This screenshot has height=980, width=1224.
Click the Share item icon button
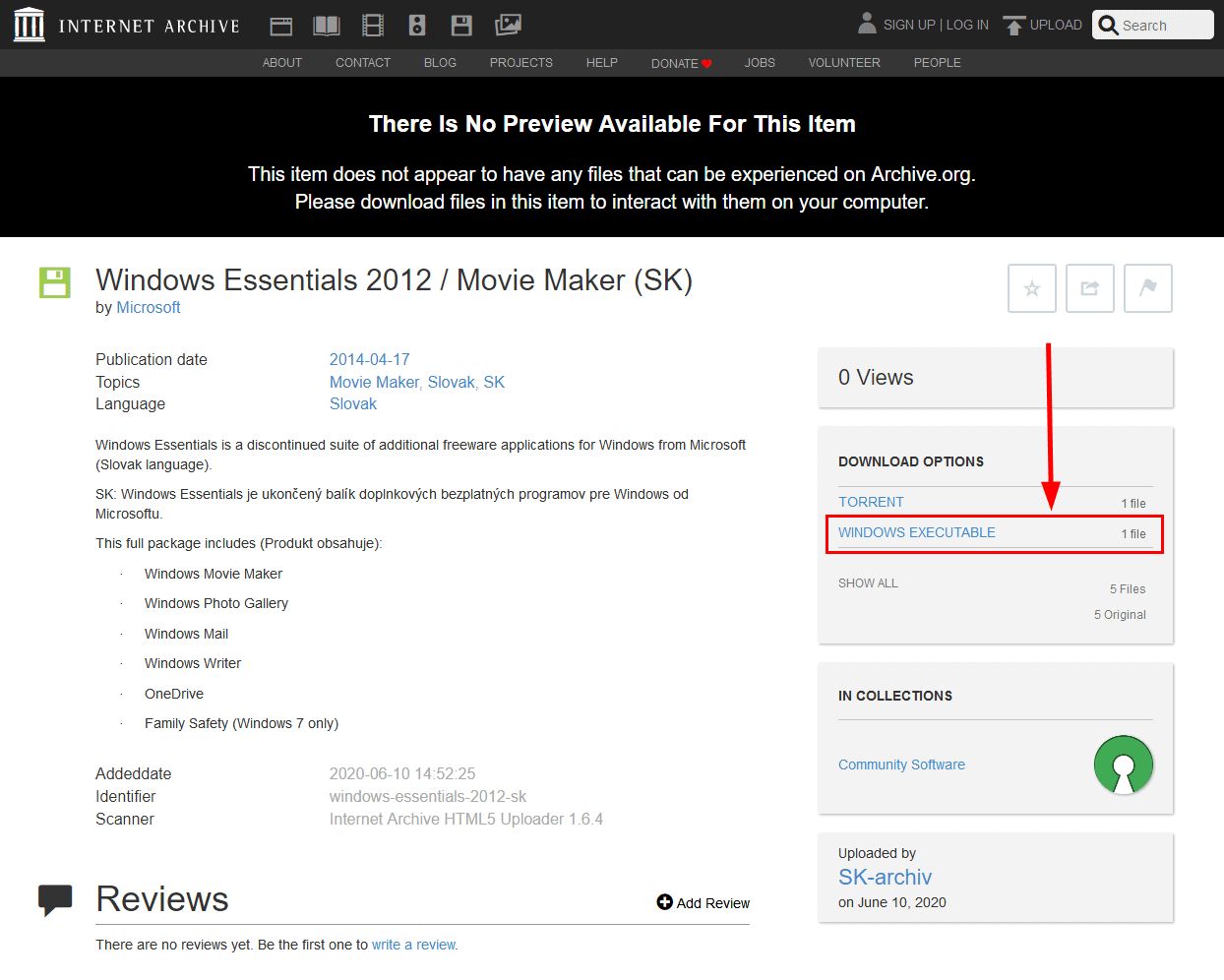1089,288
